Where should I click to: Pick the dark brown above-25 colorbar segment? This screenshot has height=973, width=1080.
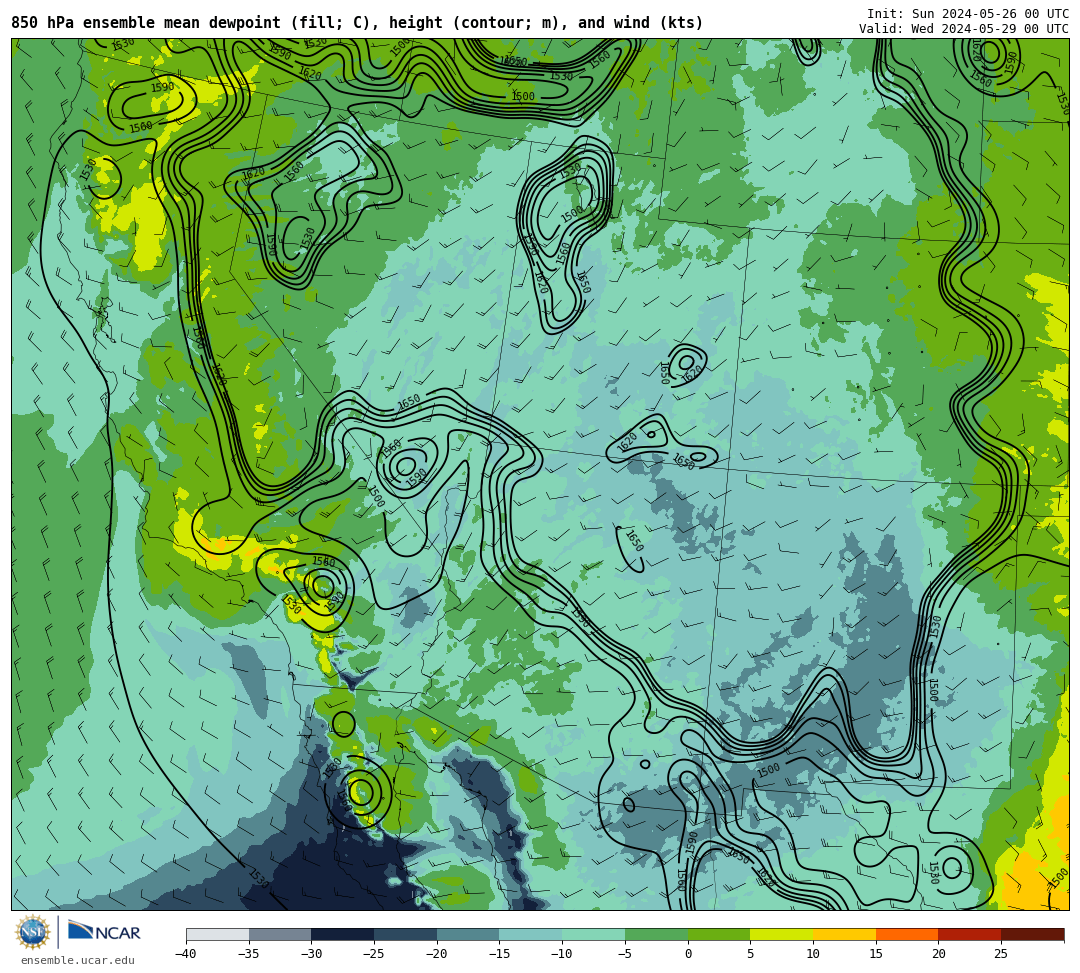tap(1032, 934)
